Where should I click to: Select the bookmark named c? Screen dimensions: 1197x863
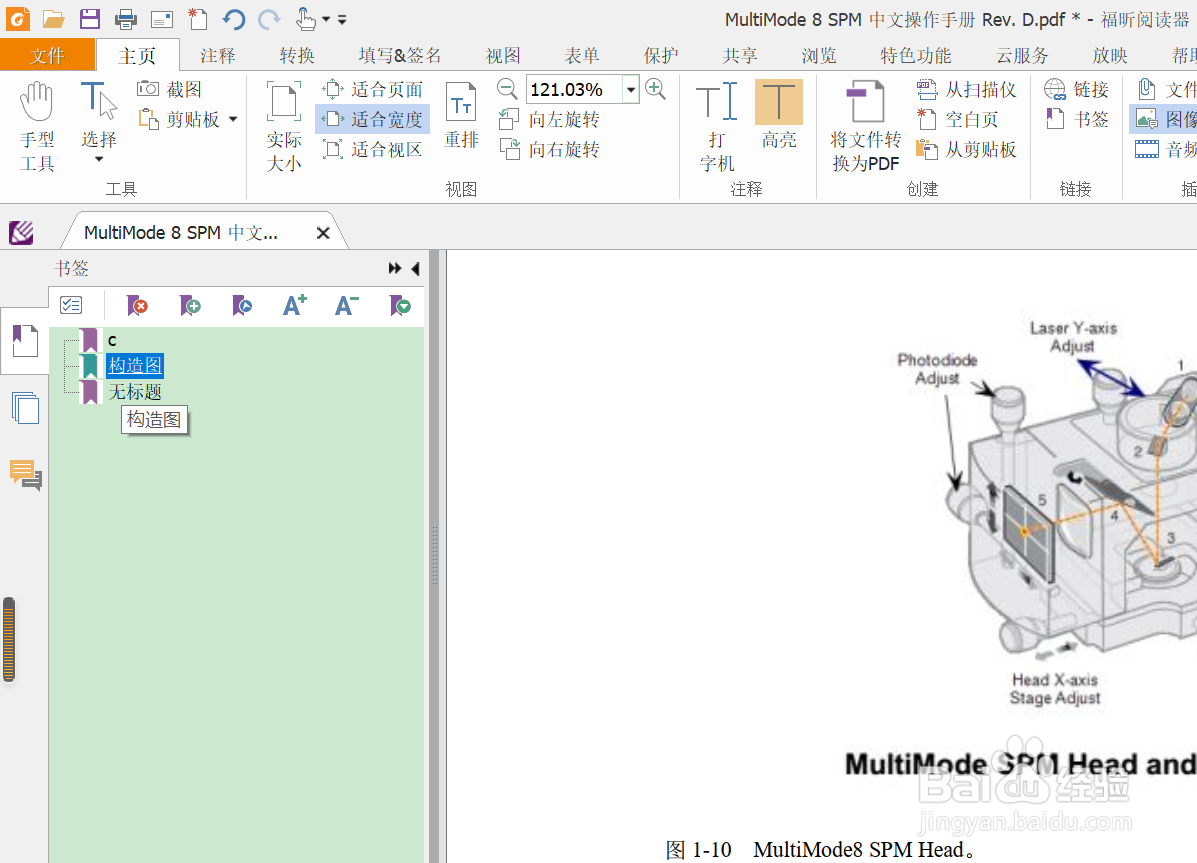tap(112, 341)
